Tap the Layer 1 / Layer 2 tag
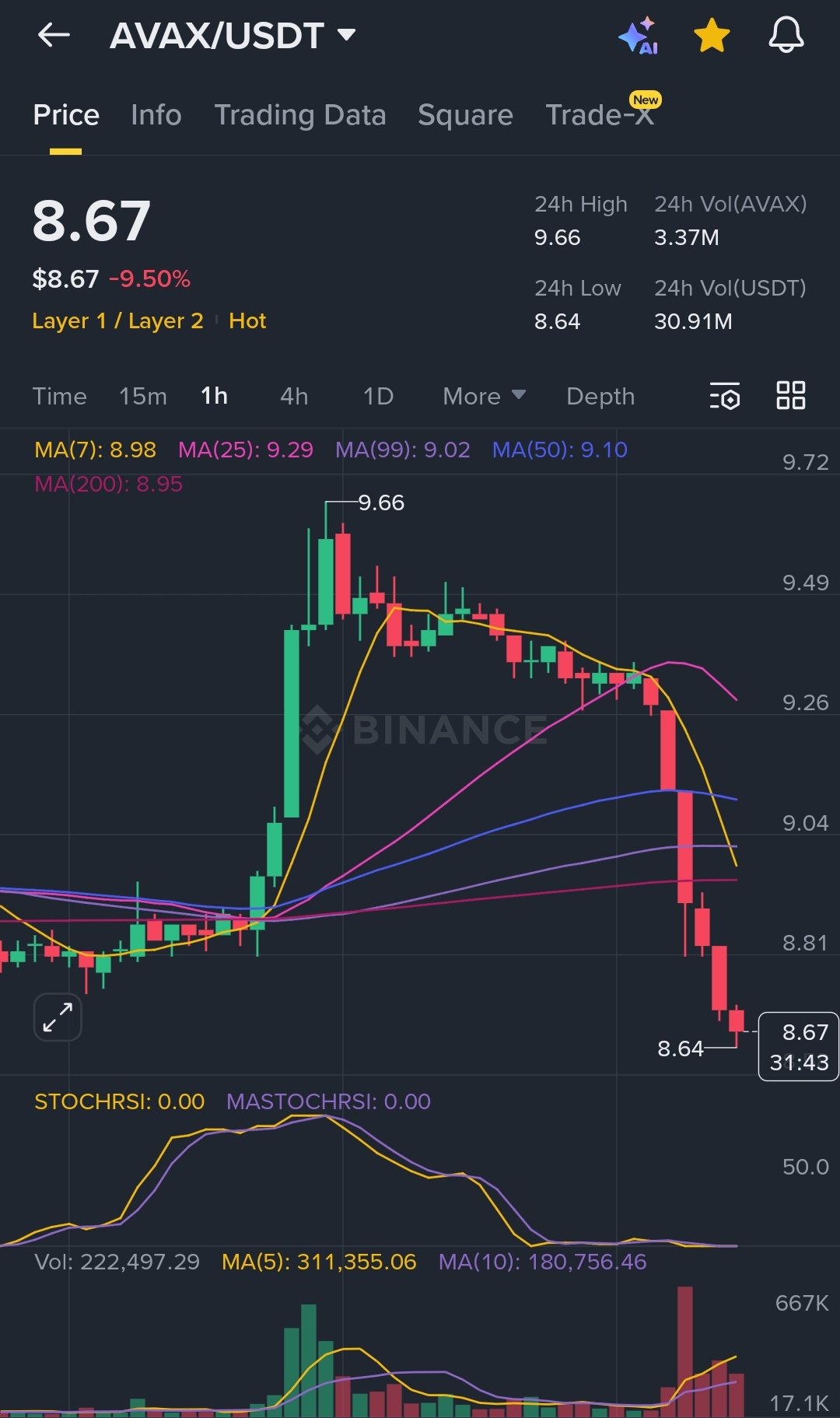The width and height of the screenshot is (840, 1418). pyautogui.click(x=117, y=320)
